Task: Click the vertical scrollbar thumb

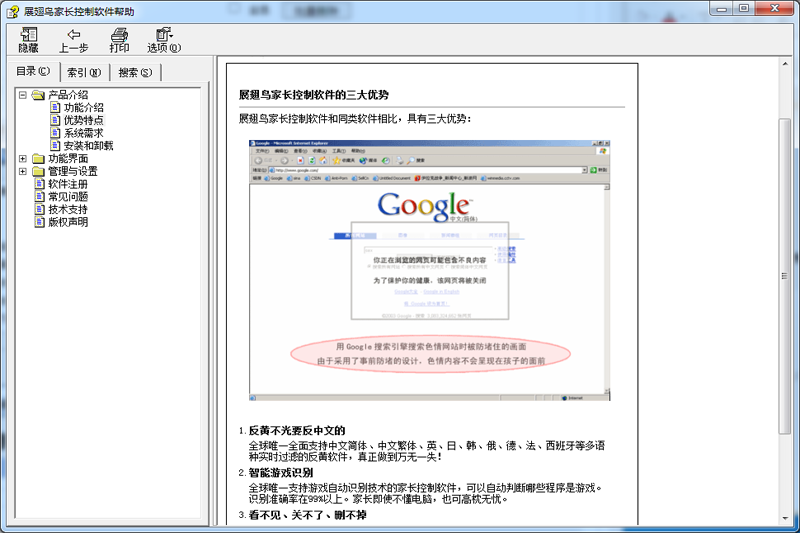Action: click(x=785, y=276)
